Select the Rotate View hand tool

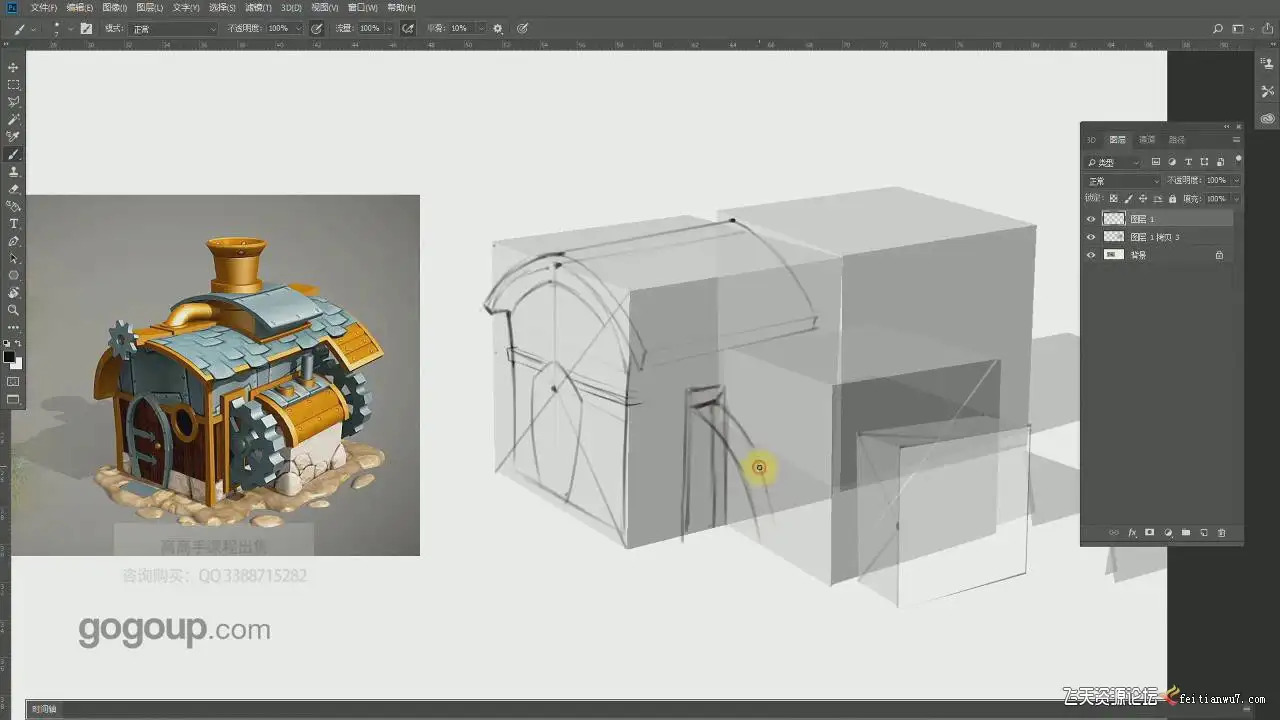[14, 293]
